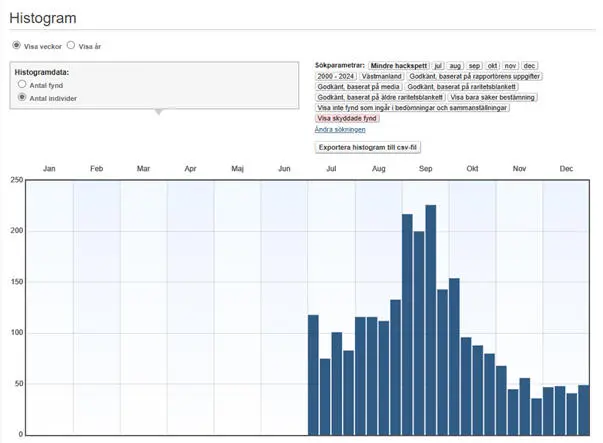Click the 'Godkänt, baserat på raritetsblankett' tag

click(x=461, y=86)
